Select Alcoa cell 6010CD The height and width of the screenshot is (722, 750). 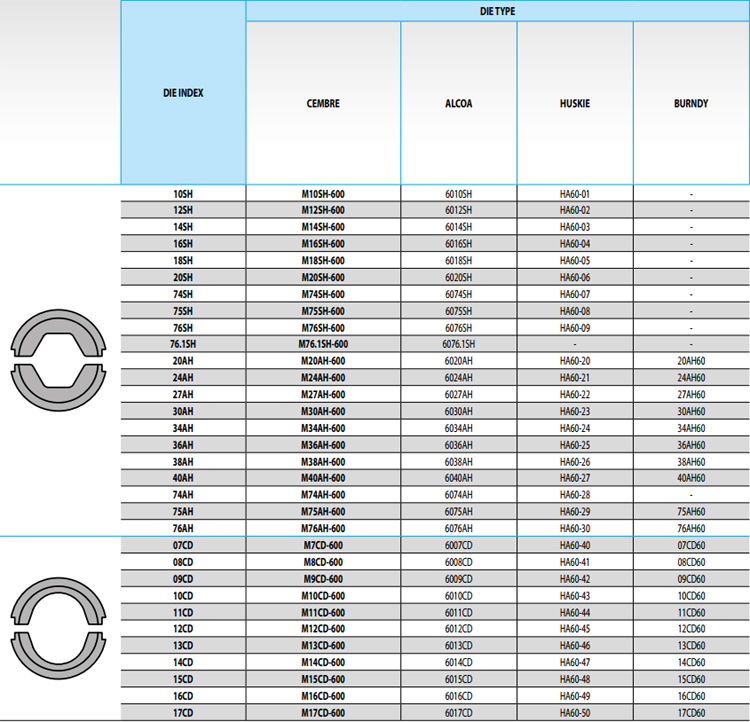459,596
